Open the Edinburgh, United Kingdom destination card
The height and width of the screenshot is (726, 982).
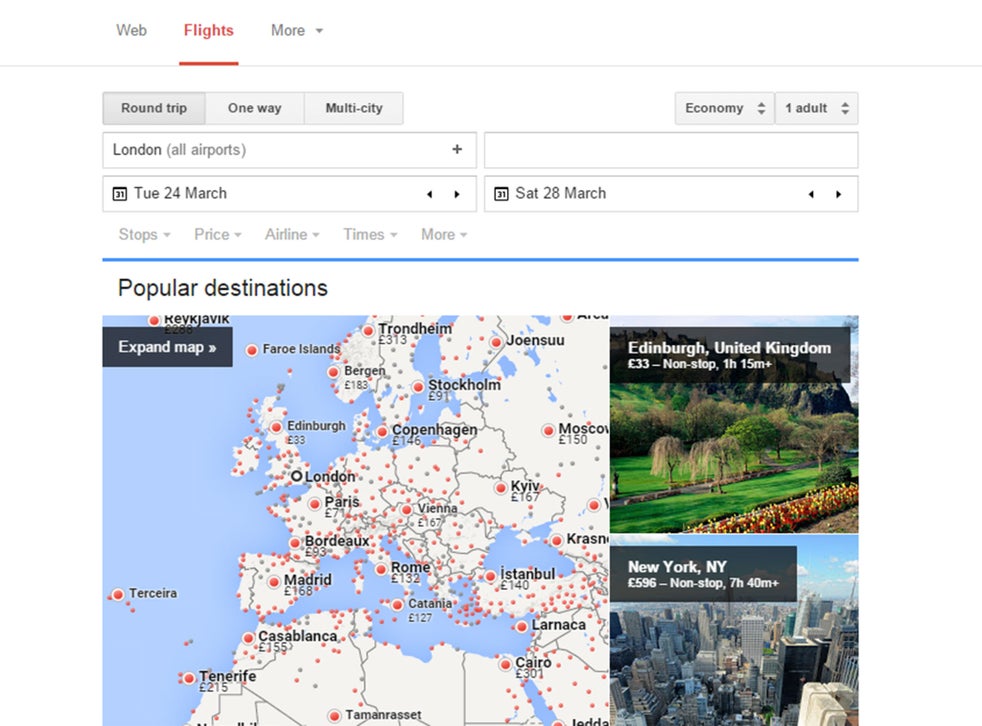click(x=735, y=425)
